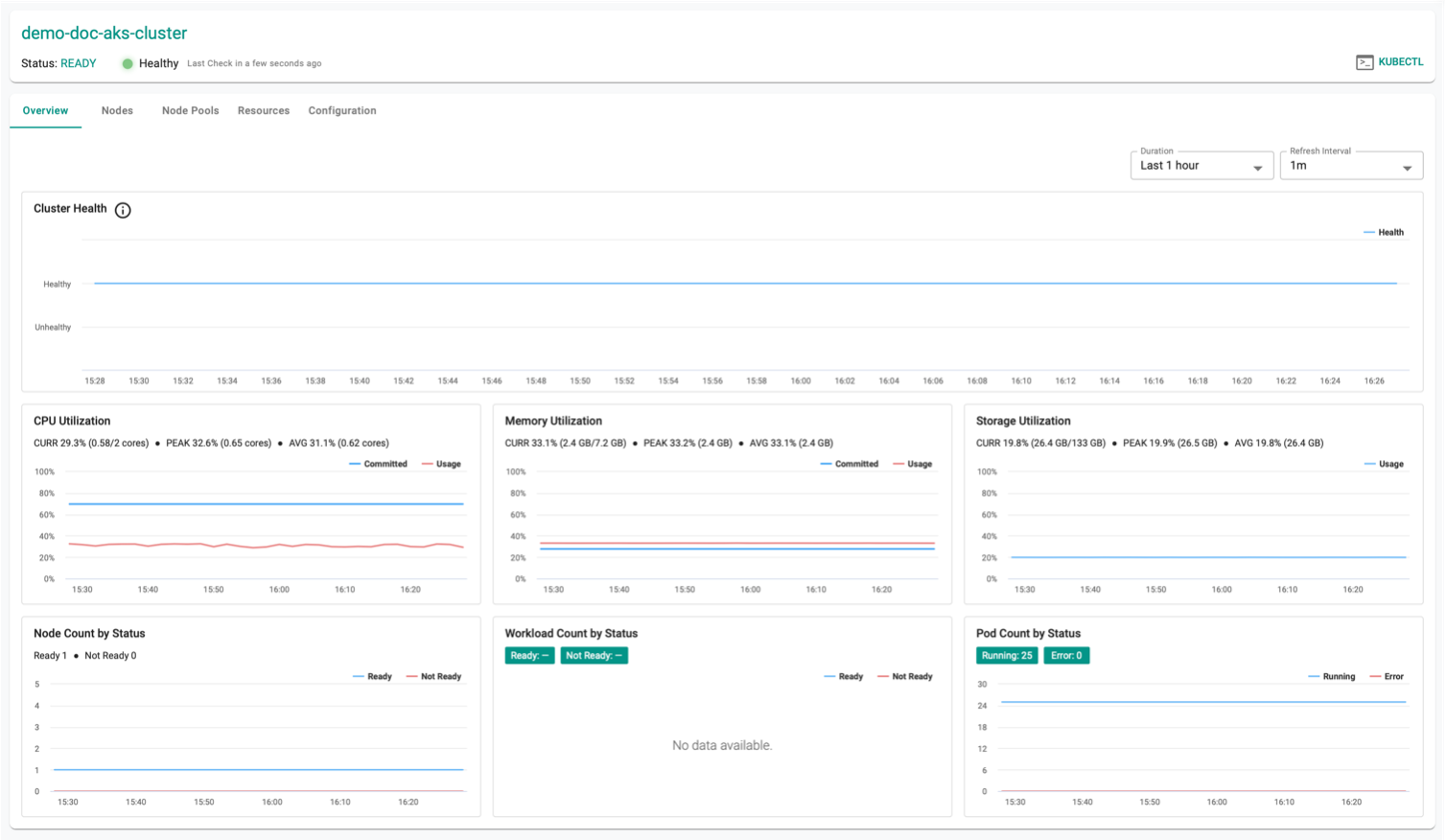Toggle Error legend in Pod Count chart
This screenshot has width=1446, height=840.
[x=1387, y=677]
